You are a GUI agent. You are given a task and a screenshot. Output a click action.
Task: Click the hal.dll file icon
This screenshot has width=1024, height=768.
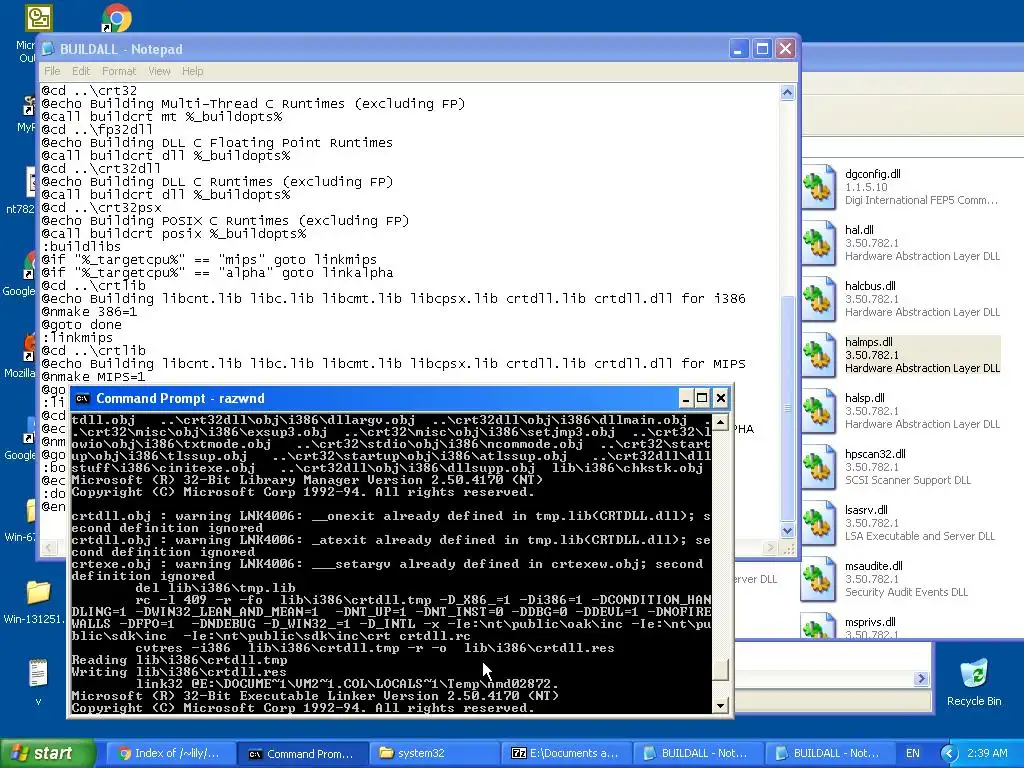pos(818,244)
